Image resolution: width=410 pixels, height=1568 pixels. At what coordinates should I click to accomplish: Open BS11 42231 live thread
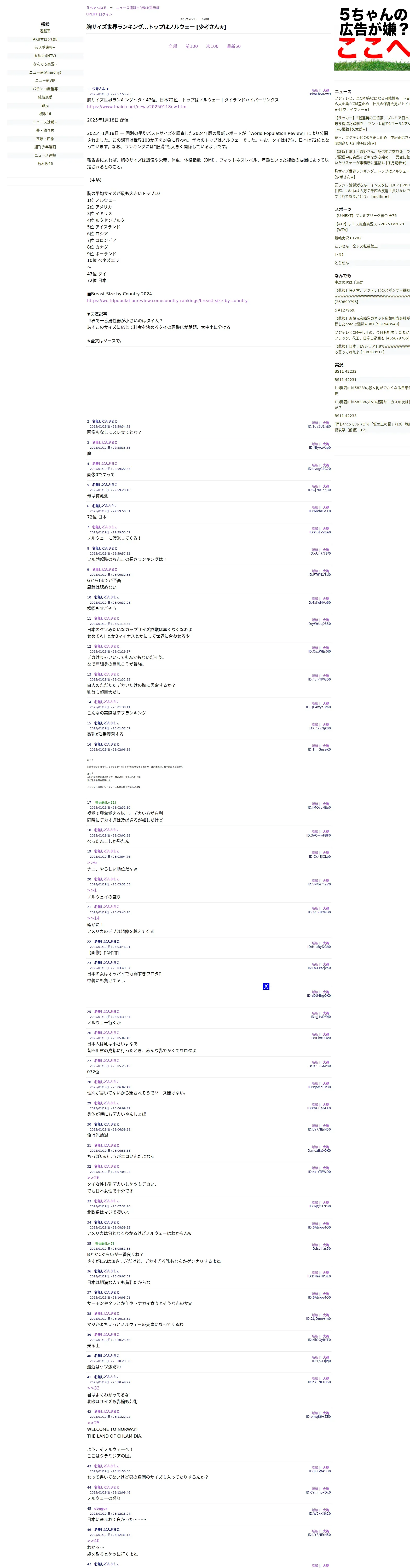coord(345,380)
